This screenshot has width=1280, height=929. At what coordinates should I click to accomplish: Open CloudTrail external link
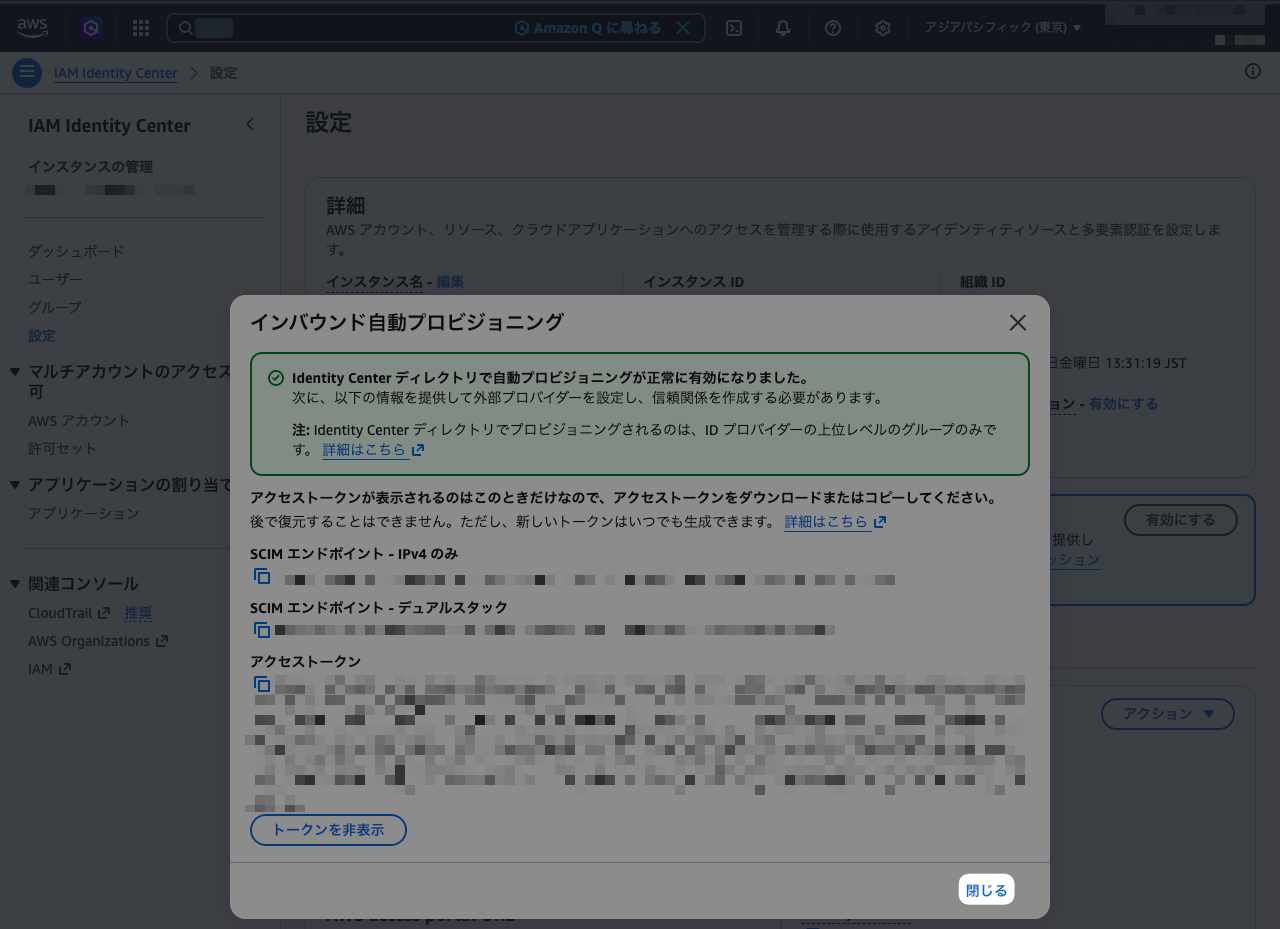point(69,613)
